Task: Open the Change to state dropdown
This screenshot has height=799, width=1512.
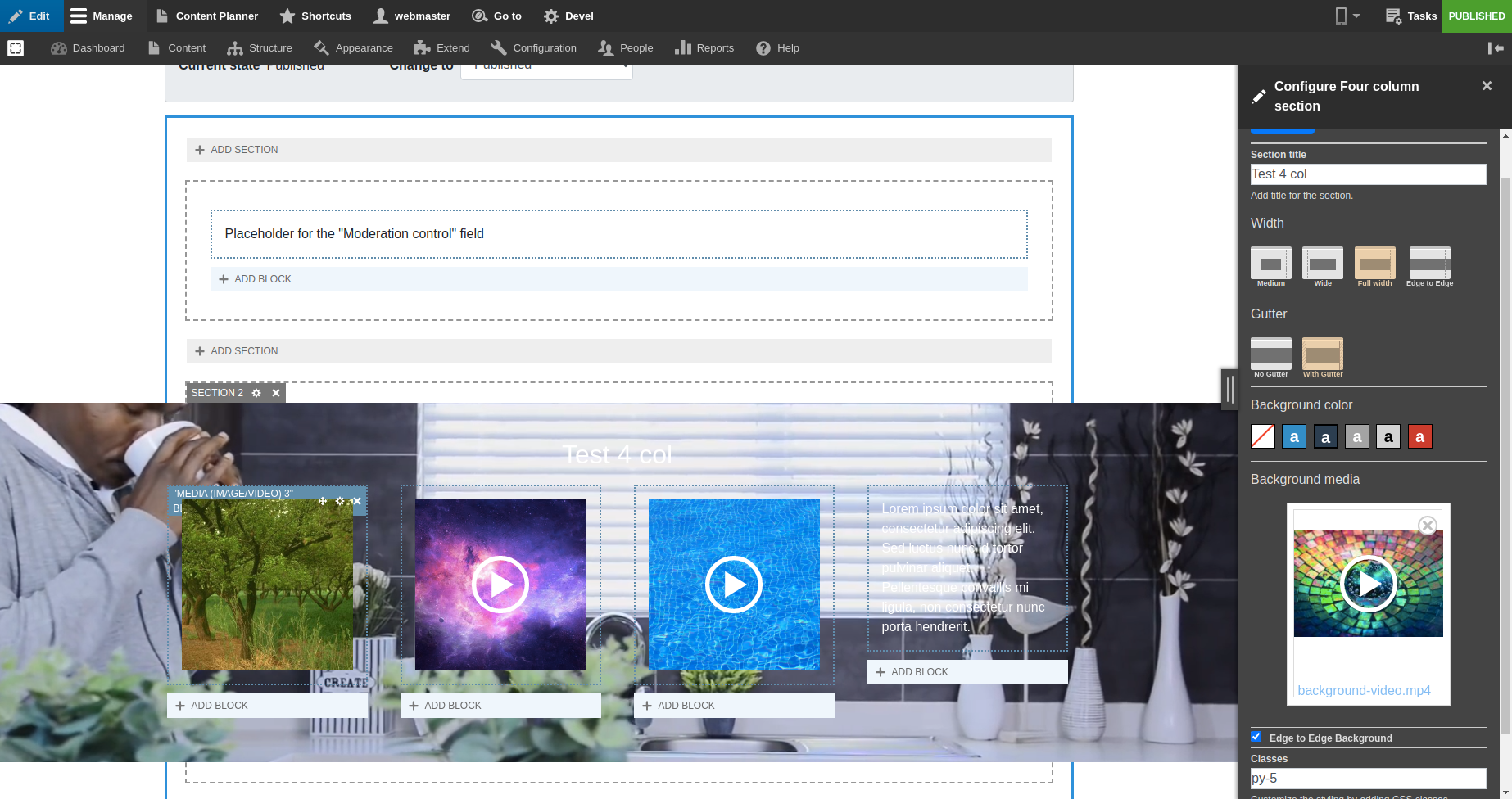Action: pyautogui.click(x=546, y=69)
